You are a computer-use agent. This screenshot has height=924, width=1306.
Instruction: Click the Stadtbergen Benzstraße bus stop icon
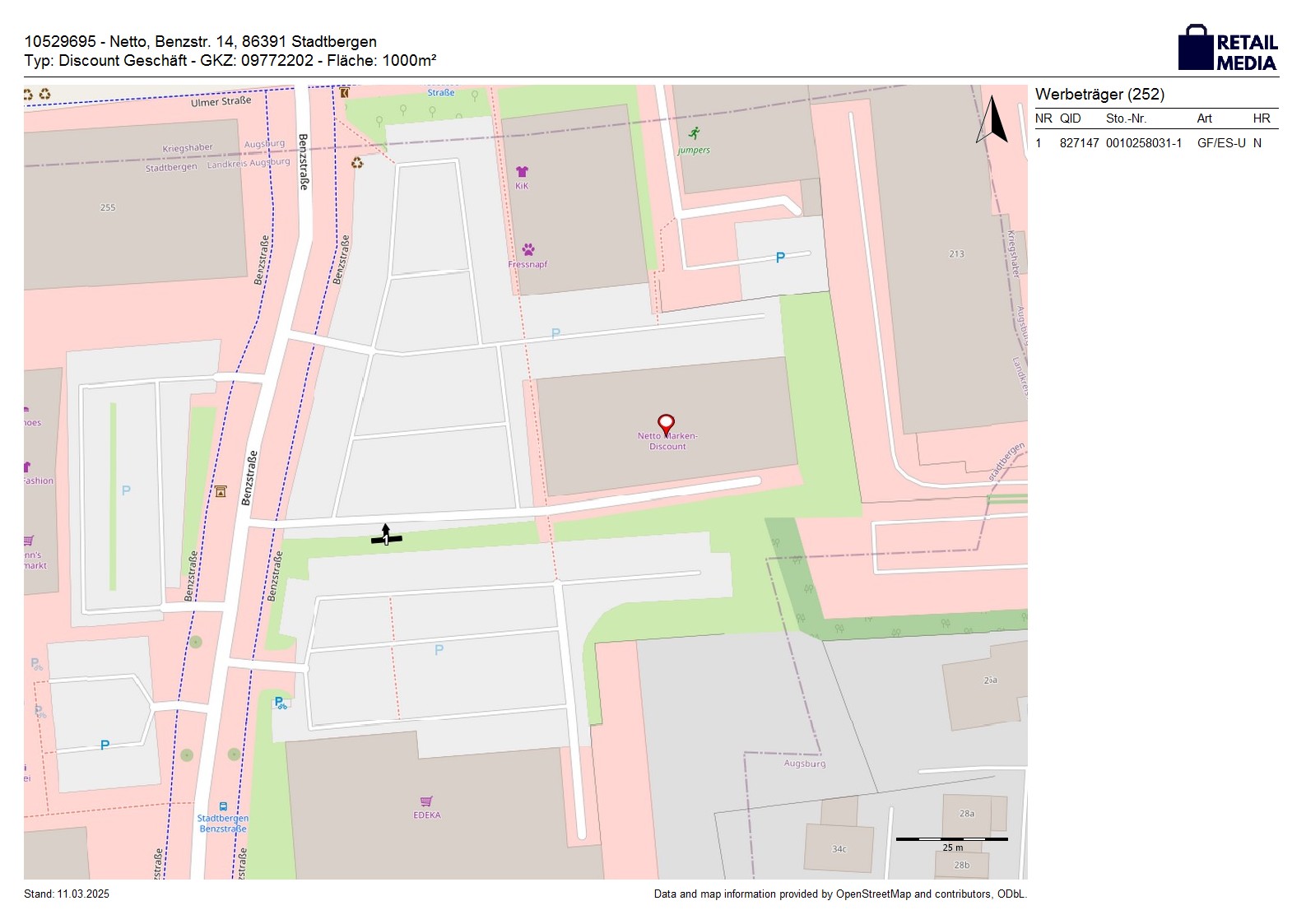[x=223, y=806]
